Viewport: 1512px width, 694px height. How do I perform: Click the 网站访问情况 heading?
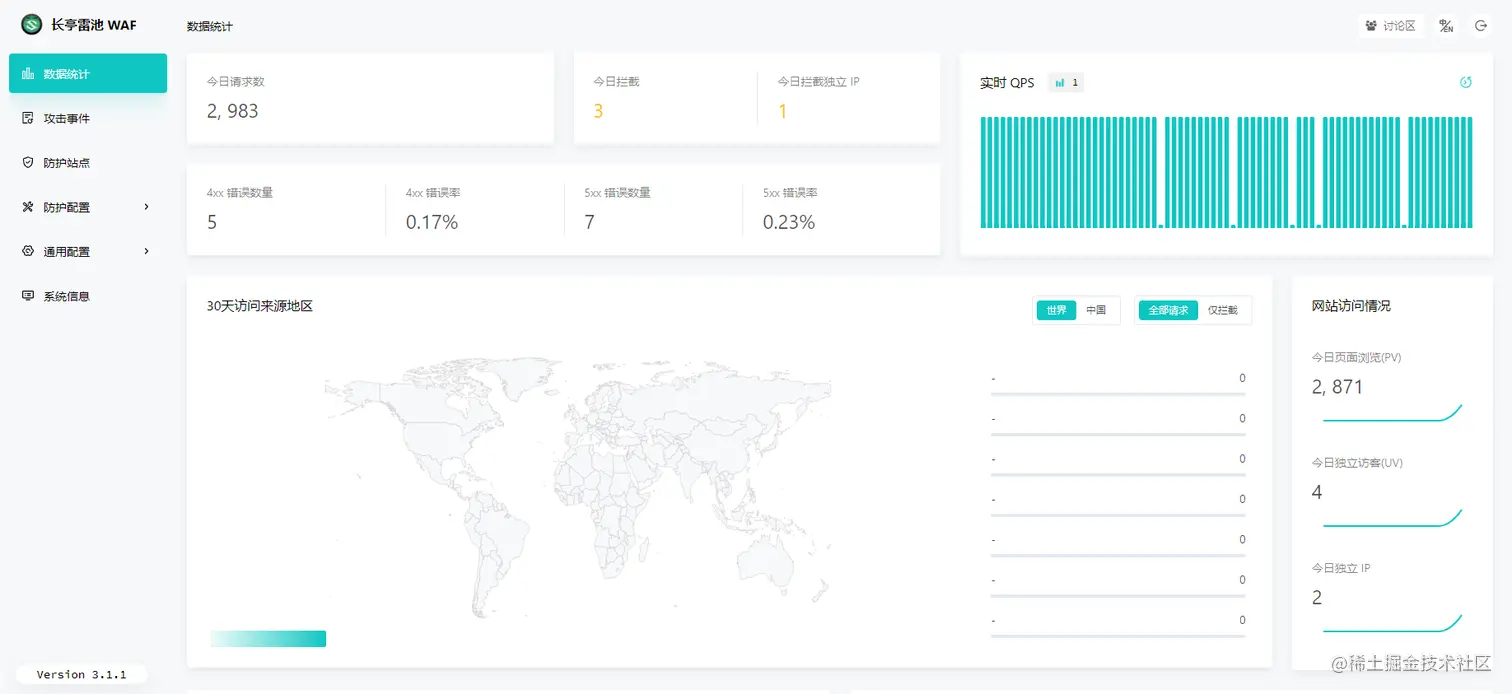1351,306
